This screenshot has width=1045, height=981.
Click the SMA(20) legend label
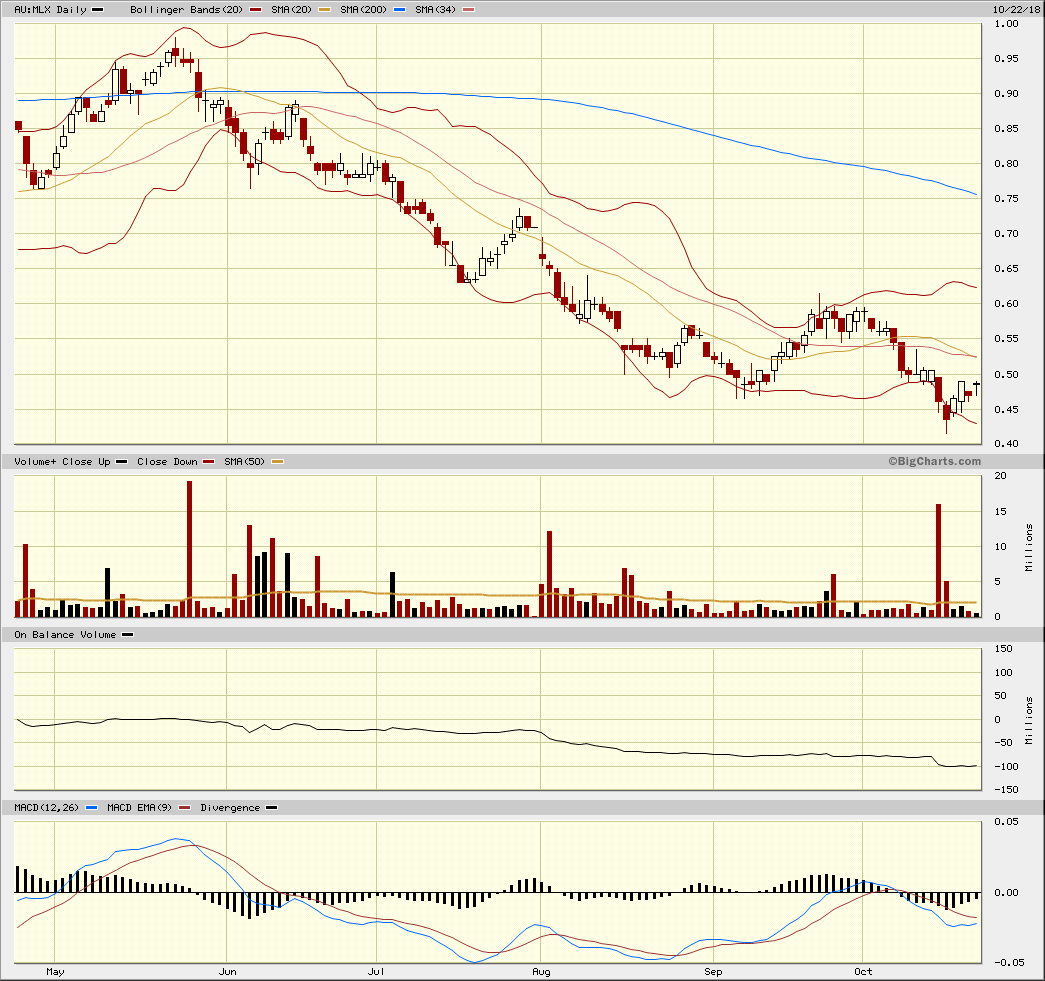(x=291, y=10)
